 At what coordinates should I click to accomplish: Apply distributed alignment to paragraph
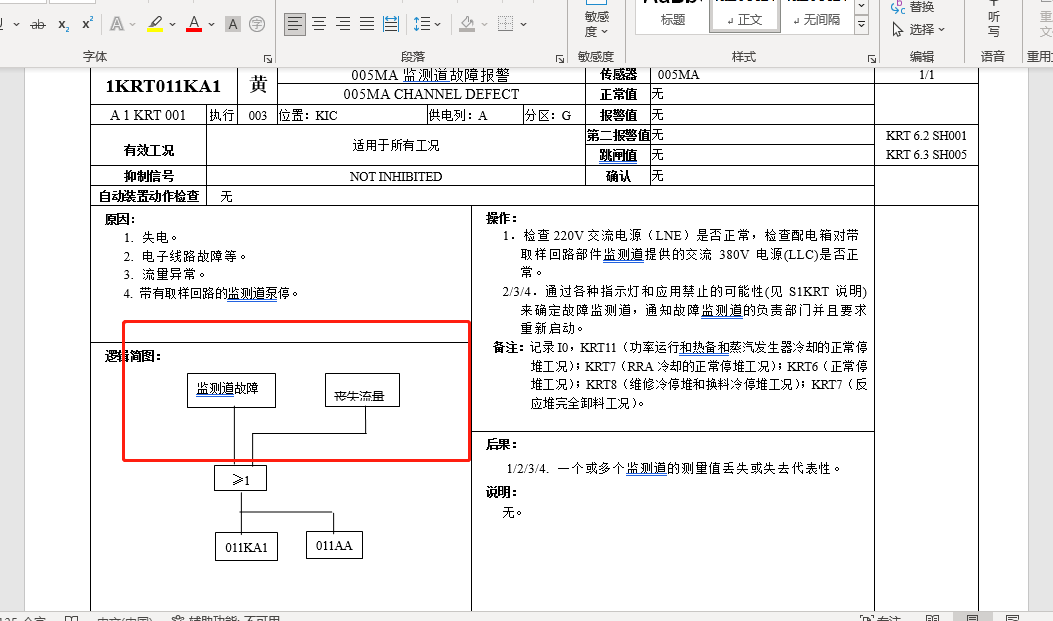pos(391,23)
